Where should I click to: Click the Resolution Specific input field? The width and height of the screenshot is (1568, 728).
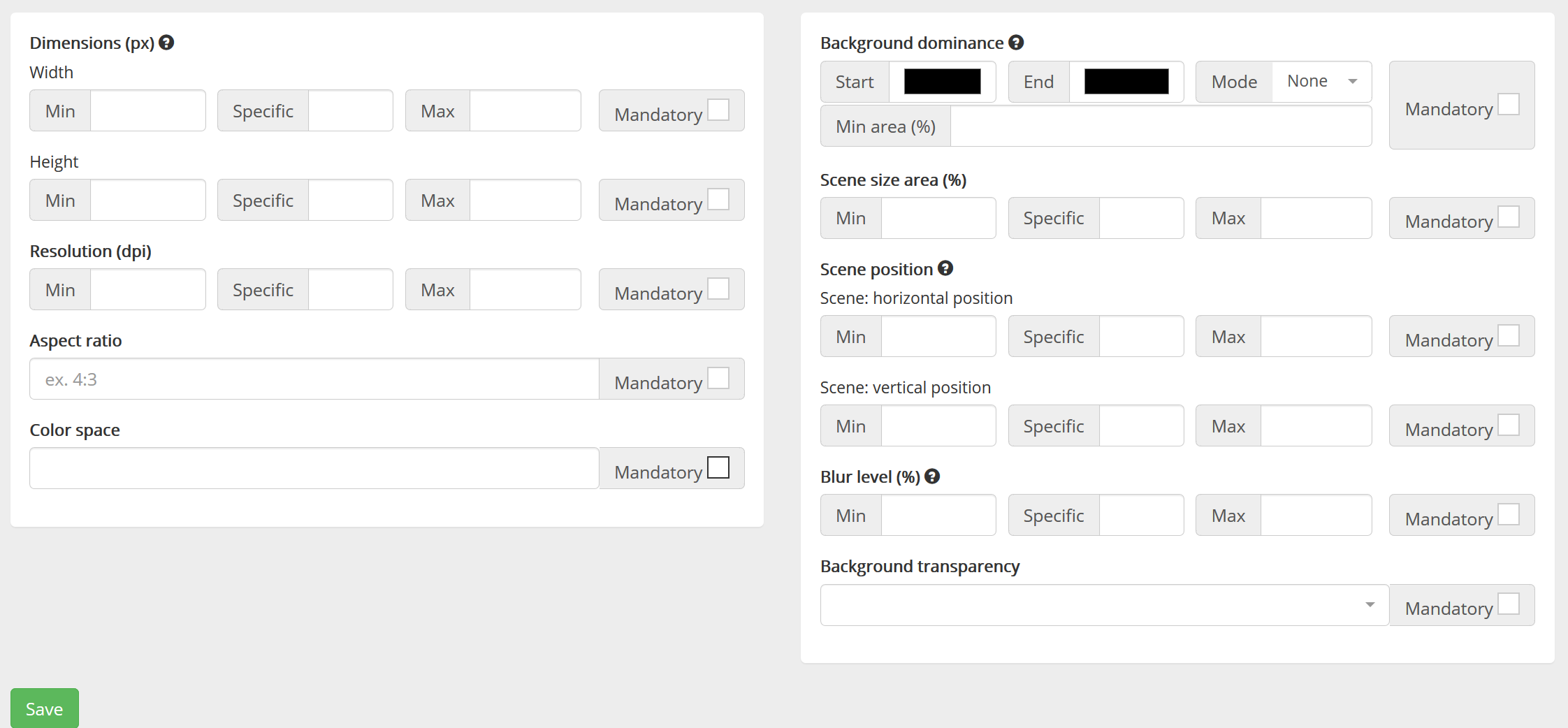tap(350, 290)
